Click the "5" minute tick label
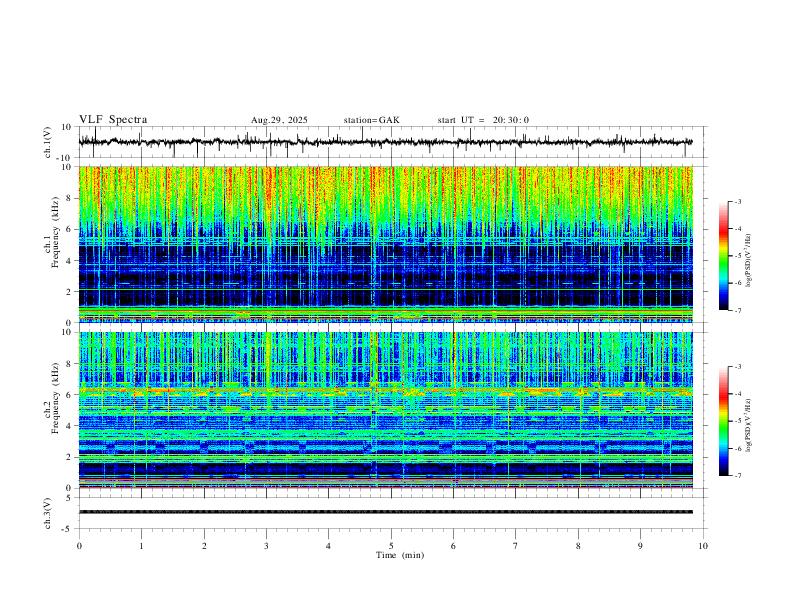Viewport: 792px width, 612px height. click(391, 546)
